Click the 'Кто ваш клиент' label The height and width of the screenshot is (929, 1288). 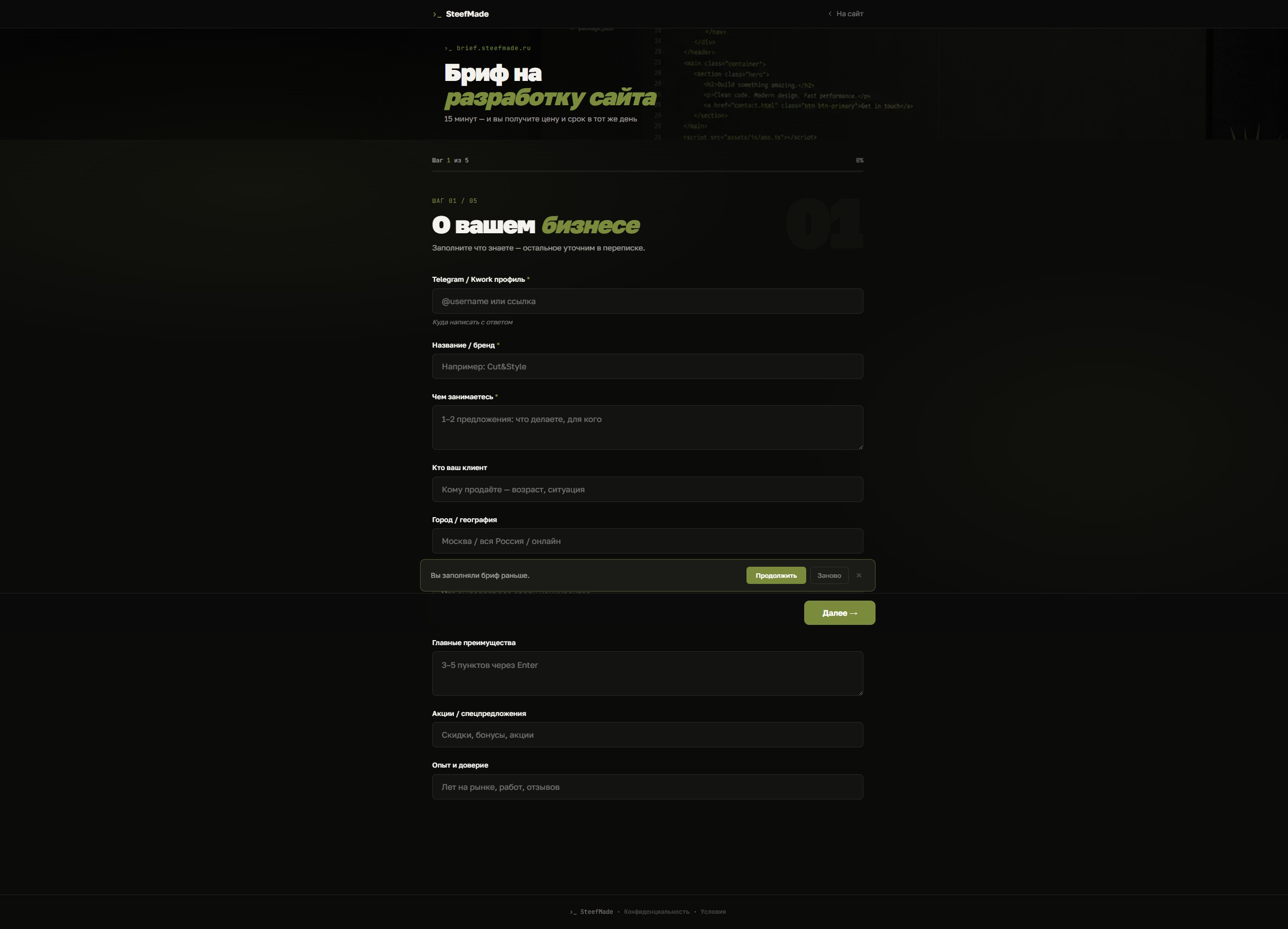[460, 468]
